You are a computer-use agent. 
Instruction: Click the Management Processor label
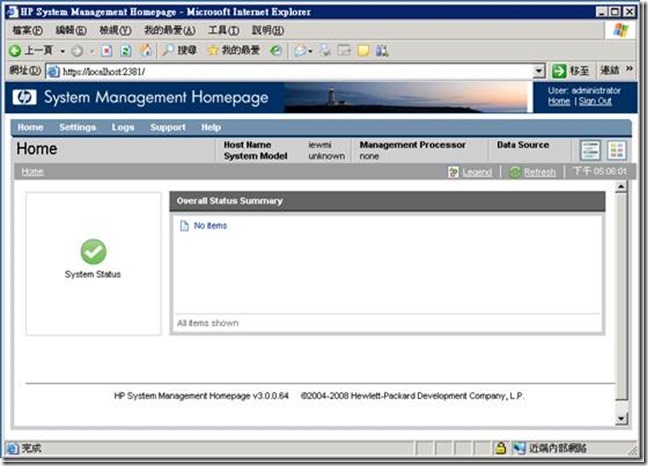click(412, 145)
